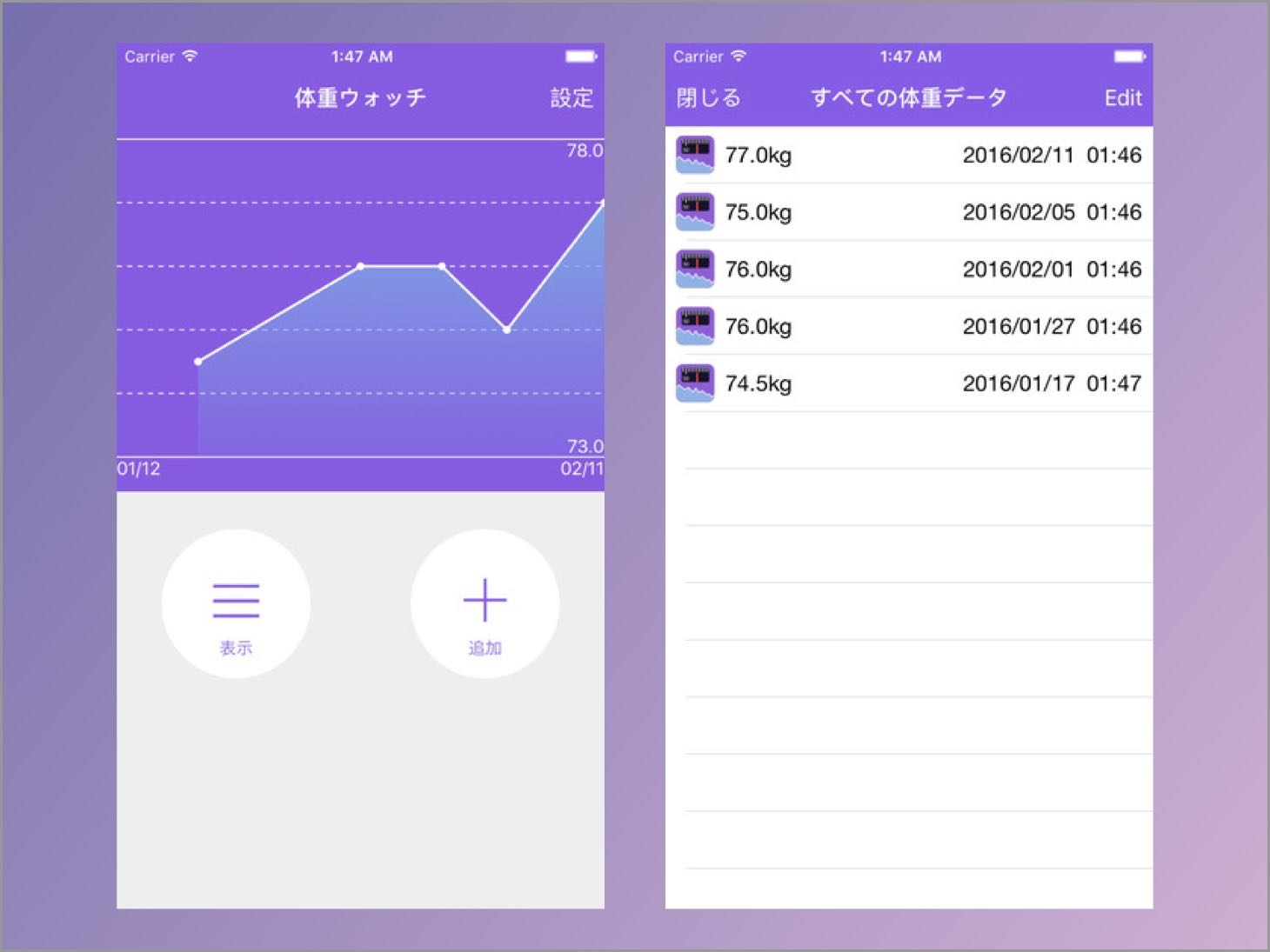Viewport: 1270px width, 952px height.
Task: Select the 74.5kg entry from 2016/01/17
Action: point(909,383)
